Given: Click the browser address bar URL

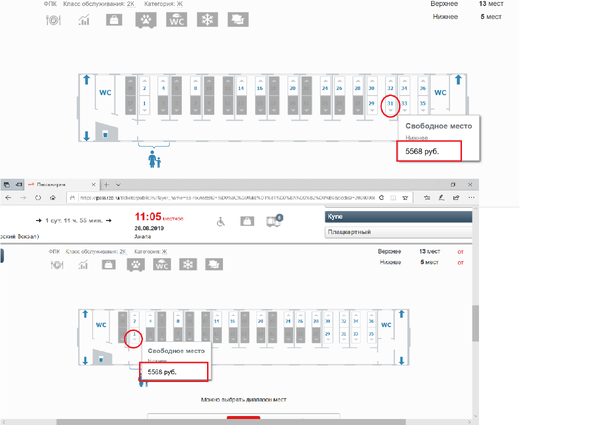Looking at the screenshot, I should coord(227,198).
